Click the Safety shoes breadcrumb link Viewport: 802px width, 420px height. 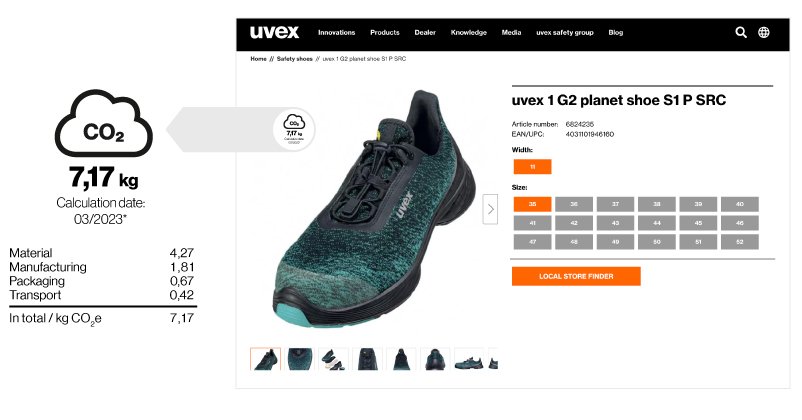point(295,59)
